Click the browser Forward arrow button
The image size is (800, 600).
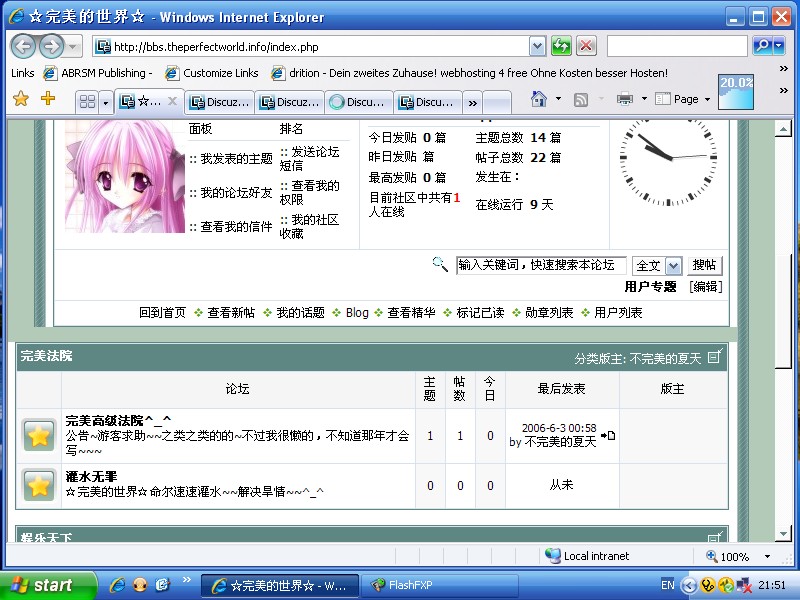[x=52, y=47]
